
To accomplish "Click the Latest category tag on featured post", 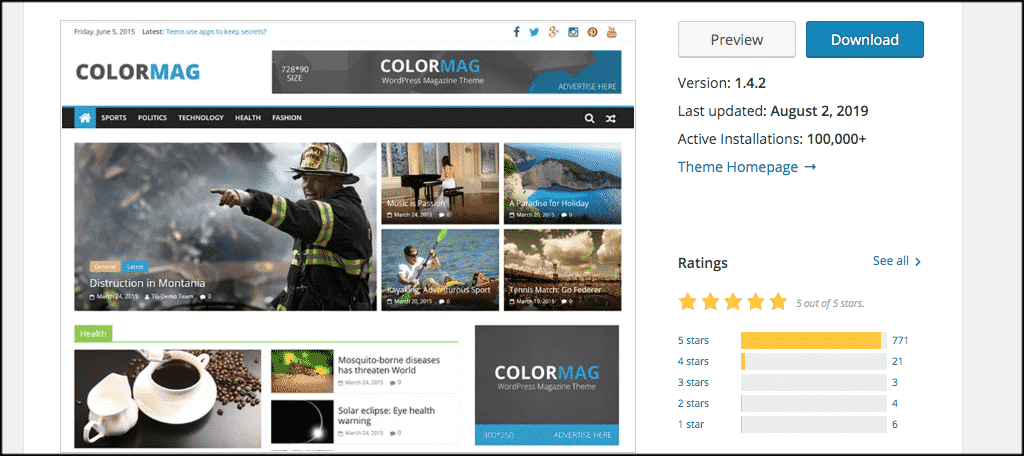I will click(135, 267).
